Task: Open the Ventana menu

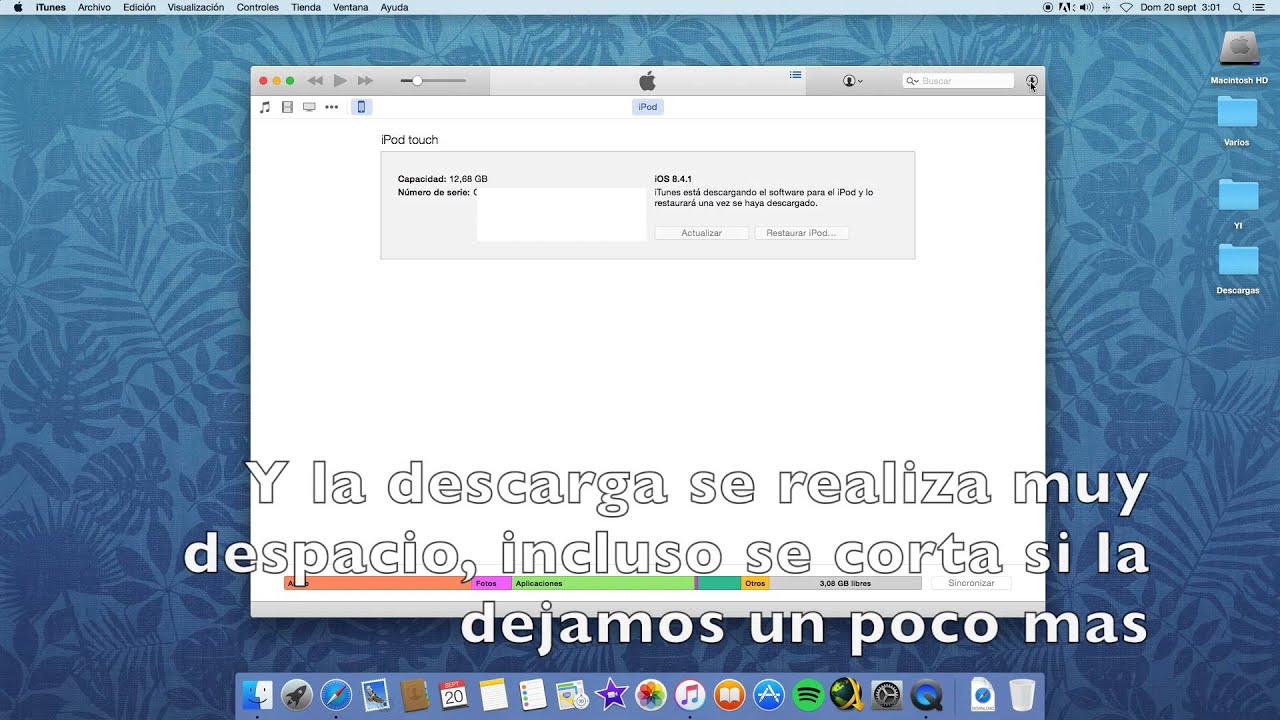Action: pos(351,7)
